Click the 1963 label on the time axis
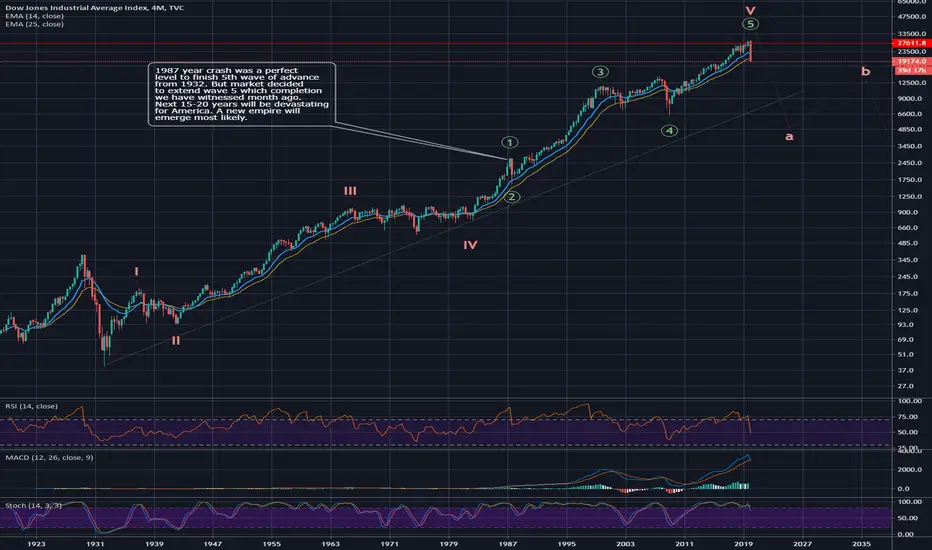Image resolution: width=932 pixels, height=550 pixels. [330, 543]
